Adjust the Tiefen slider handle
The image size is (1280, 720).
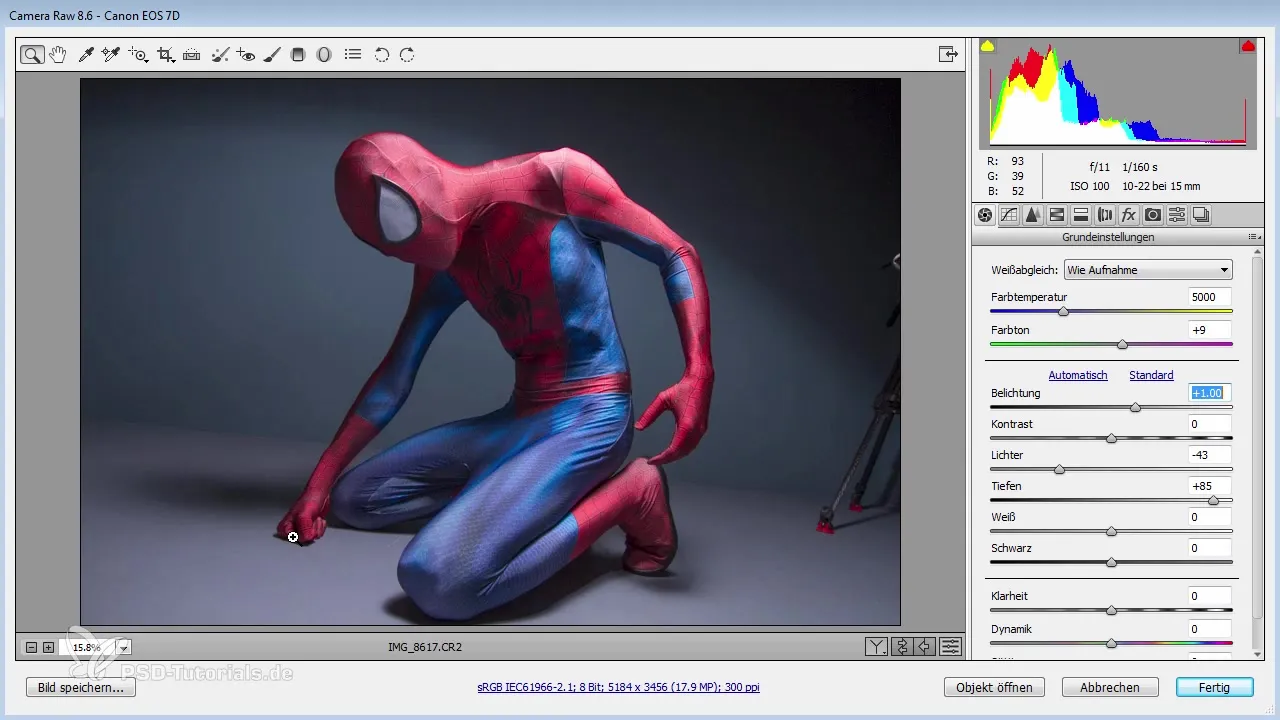(x=1213, y=501)
